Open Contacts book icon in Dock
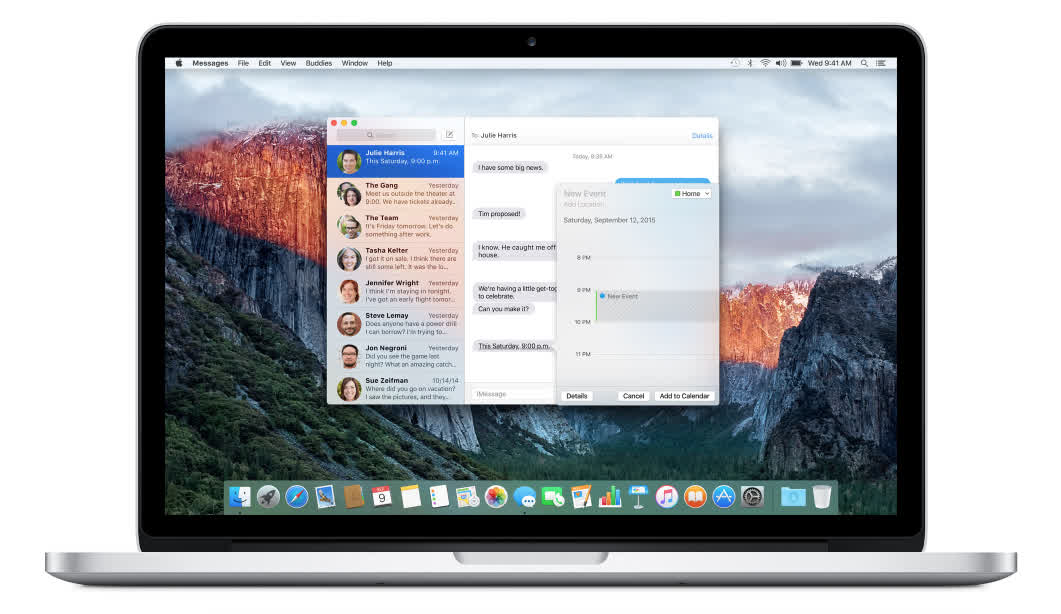The height and width of the screenshot is (614, 1061). point(353,498)
